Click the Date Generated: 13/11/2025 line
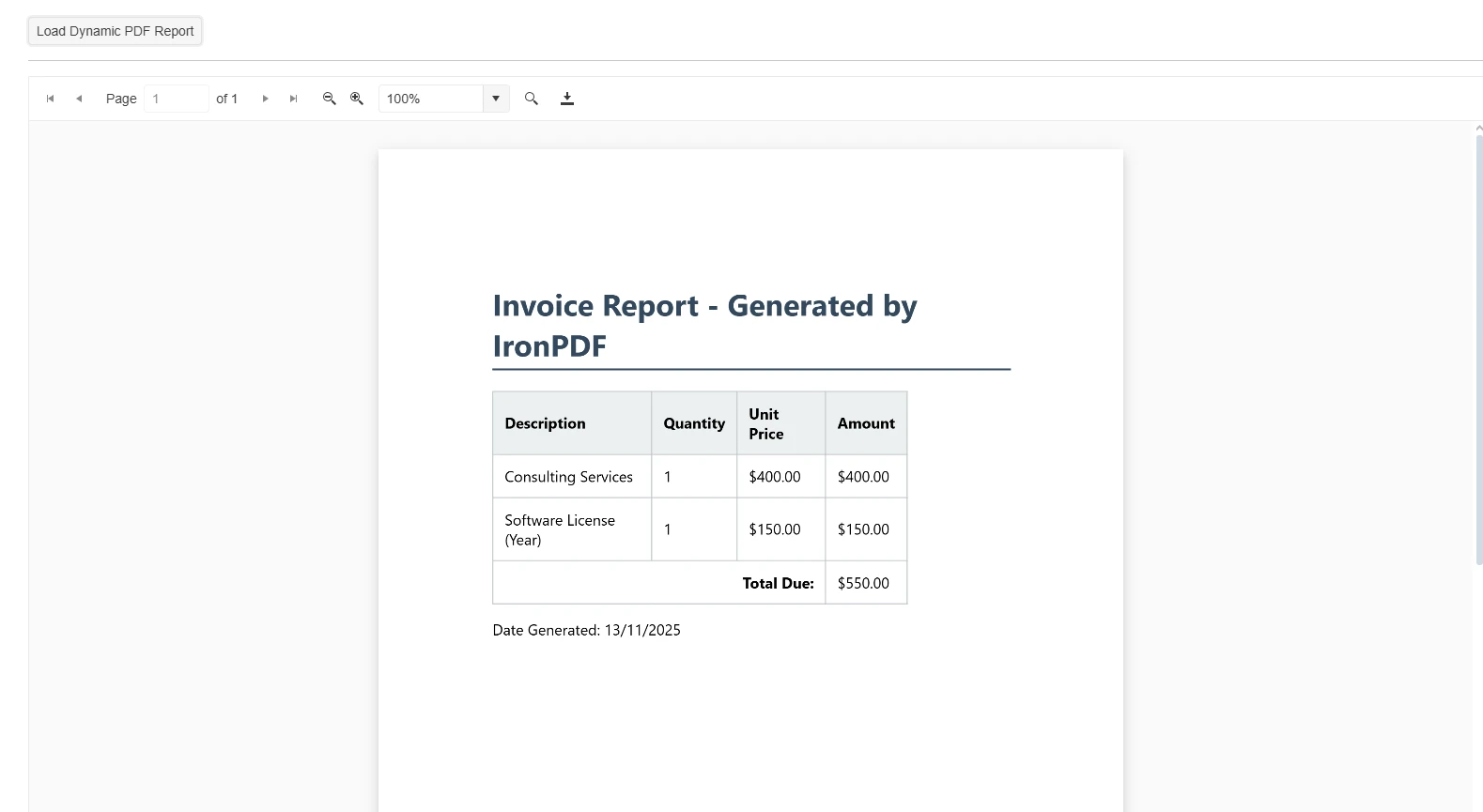The height and width of the screenshot is (812, 1483). 586,630
